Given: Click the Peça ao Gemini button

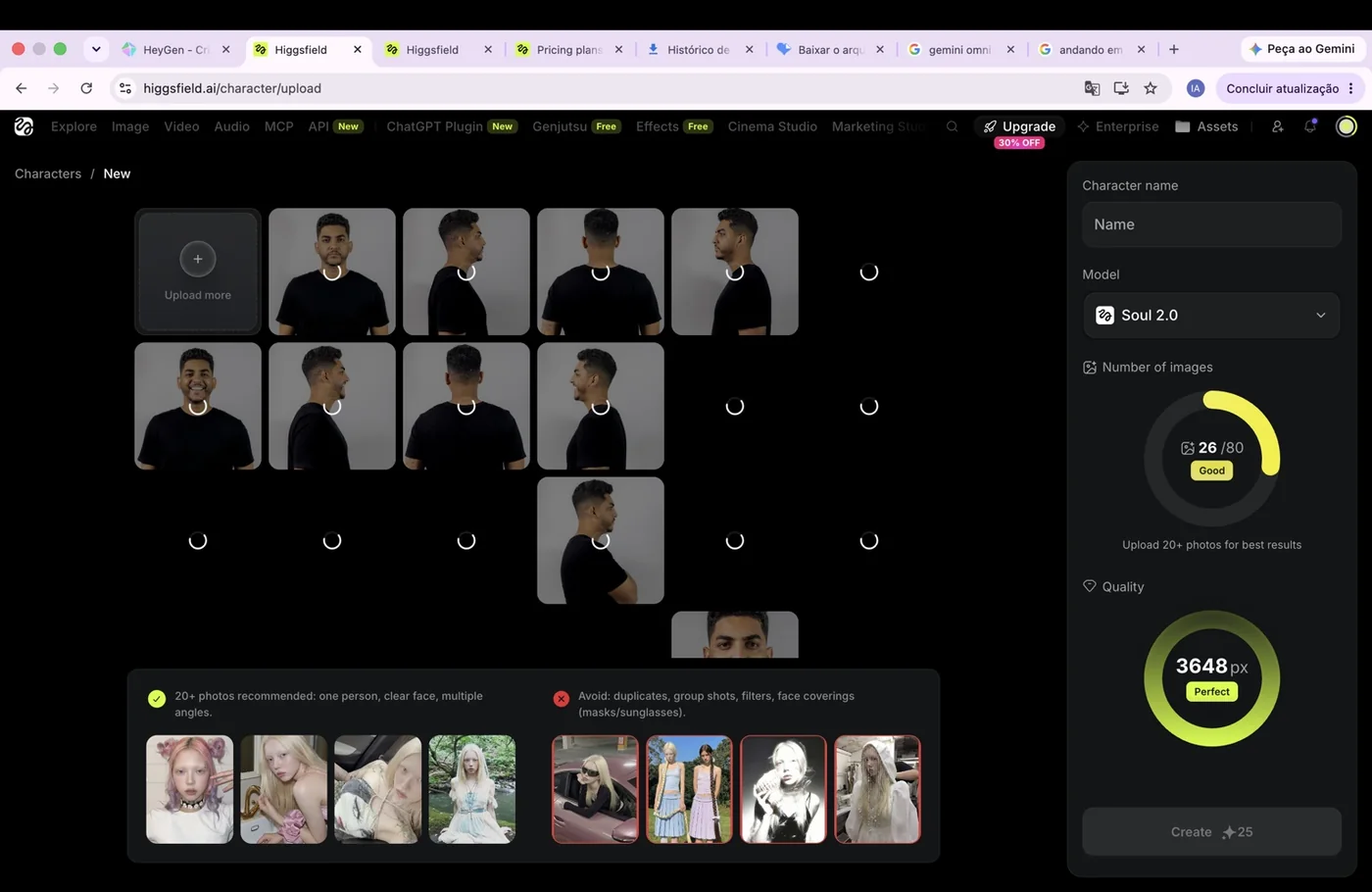Looking at the screenshot, I should [x=1301, y=49].
